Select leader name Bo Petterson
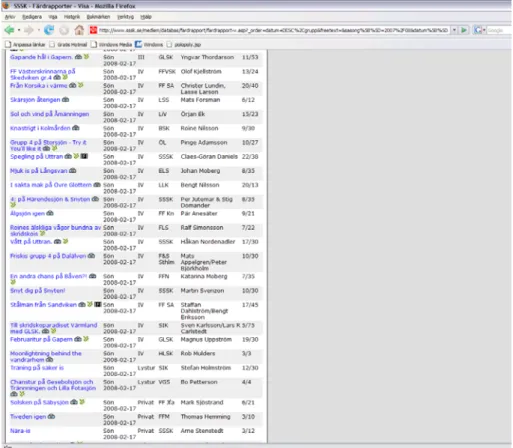This screenshot has height=448, width=513. (199, 382)
